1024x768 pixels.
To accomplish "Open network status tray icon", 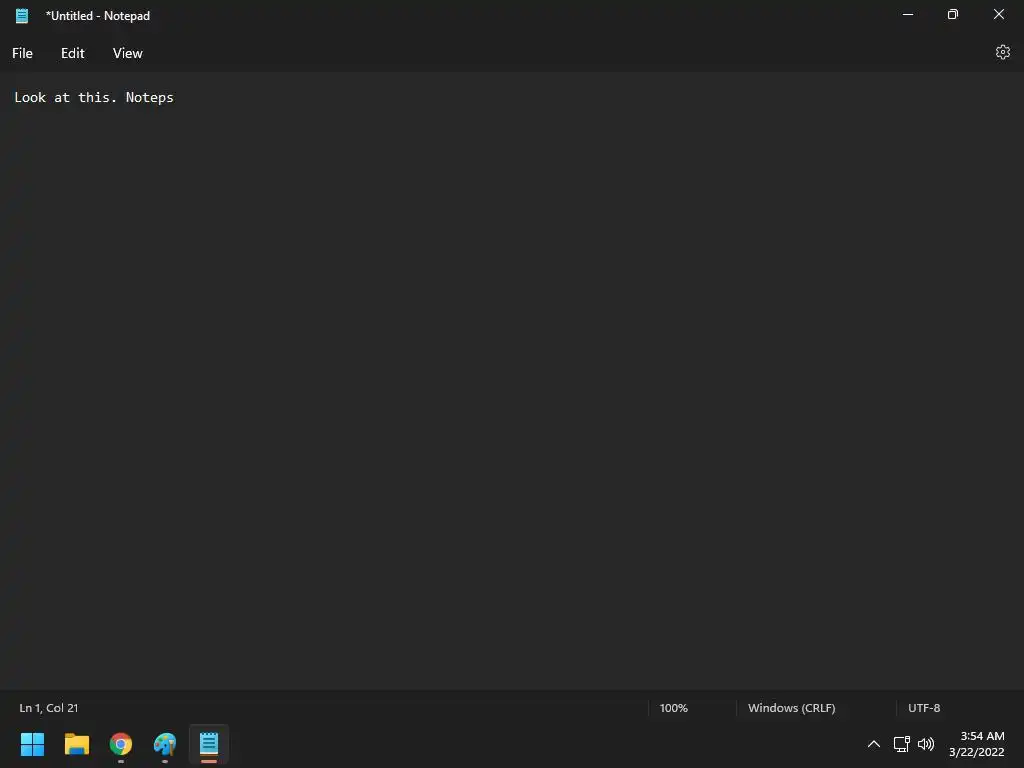I will tap(902, 744).
